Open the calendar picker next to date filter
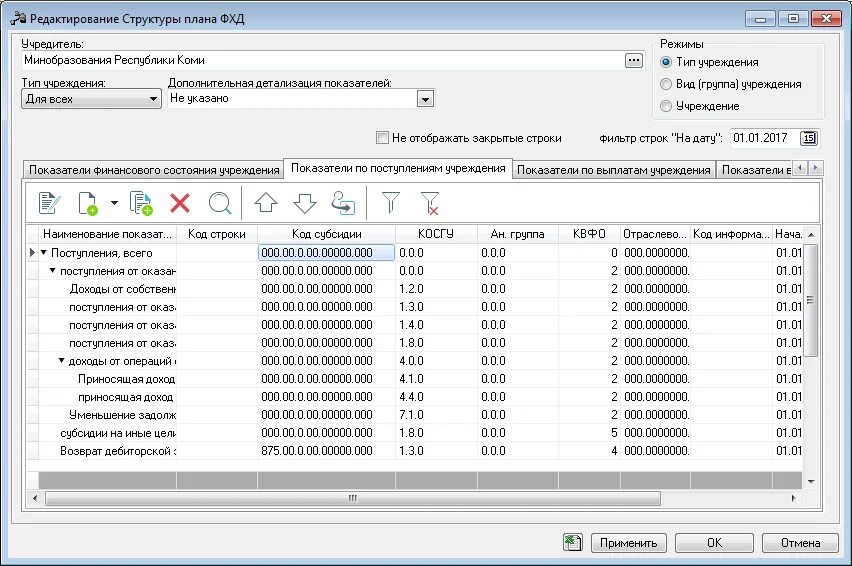 point(809,138)
